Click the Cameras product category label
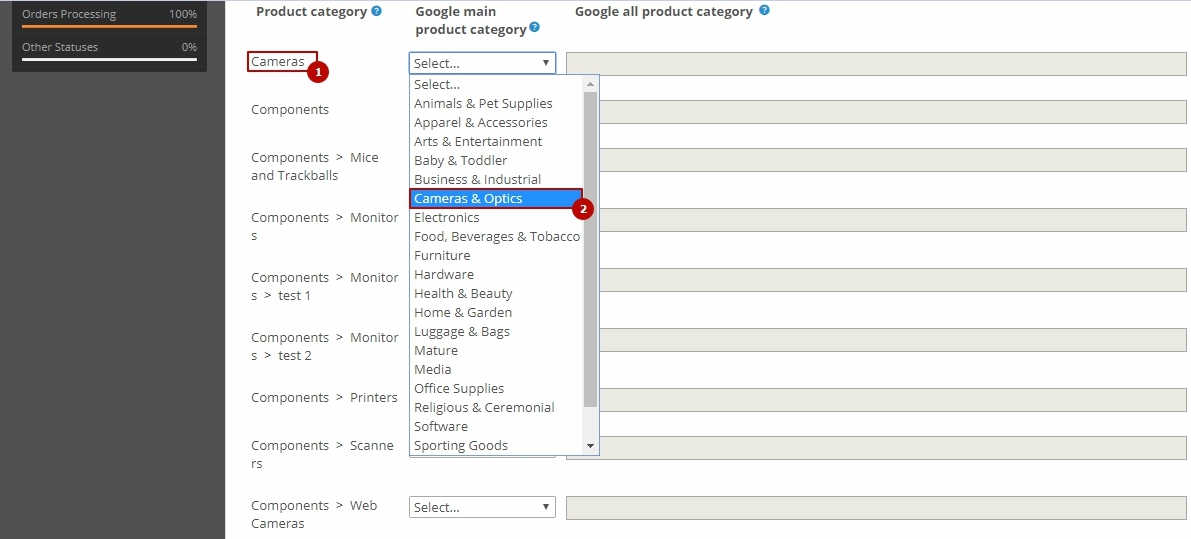Image resolution: width=1191 pixels, height=539 pixels. (x=278, y=62)
